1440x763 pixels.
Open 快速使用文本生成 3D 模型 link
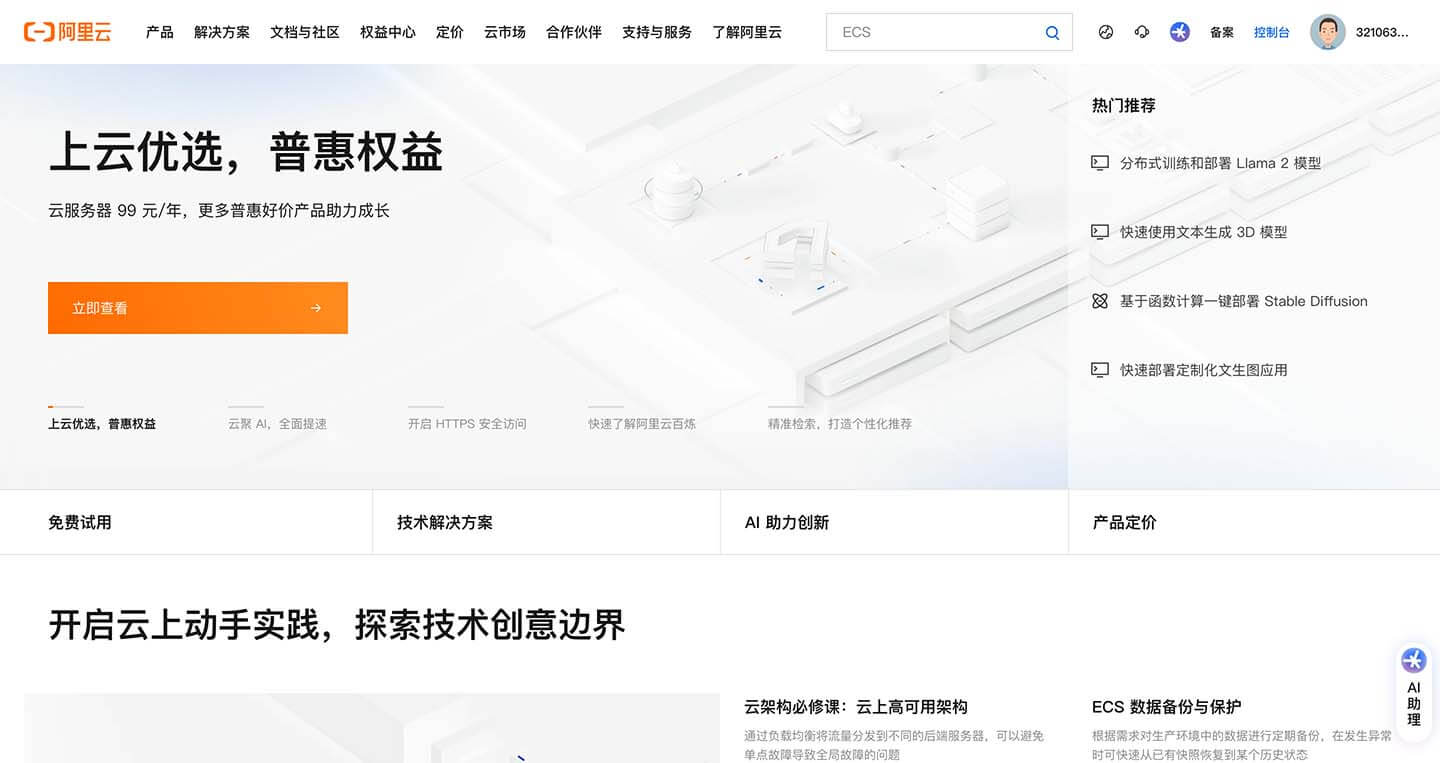click(1203, 232)
